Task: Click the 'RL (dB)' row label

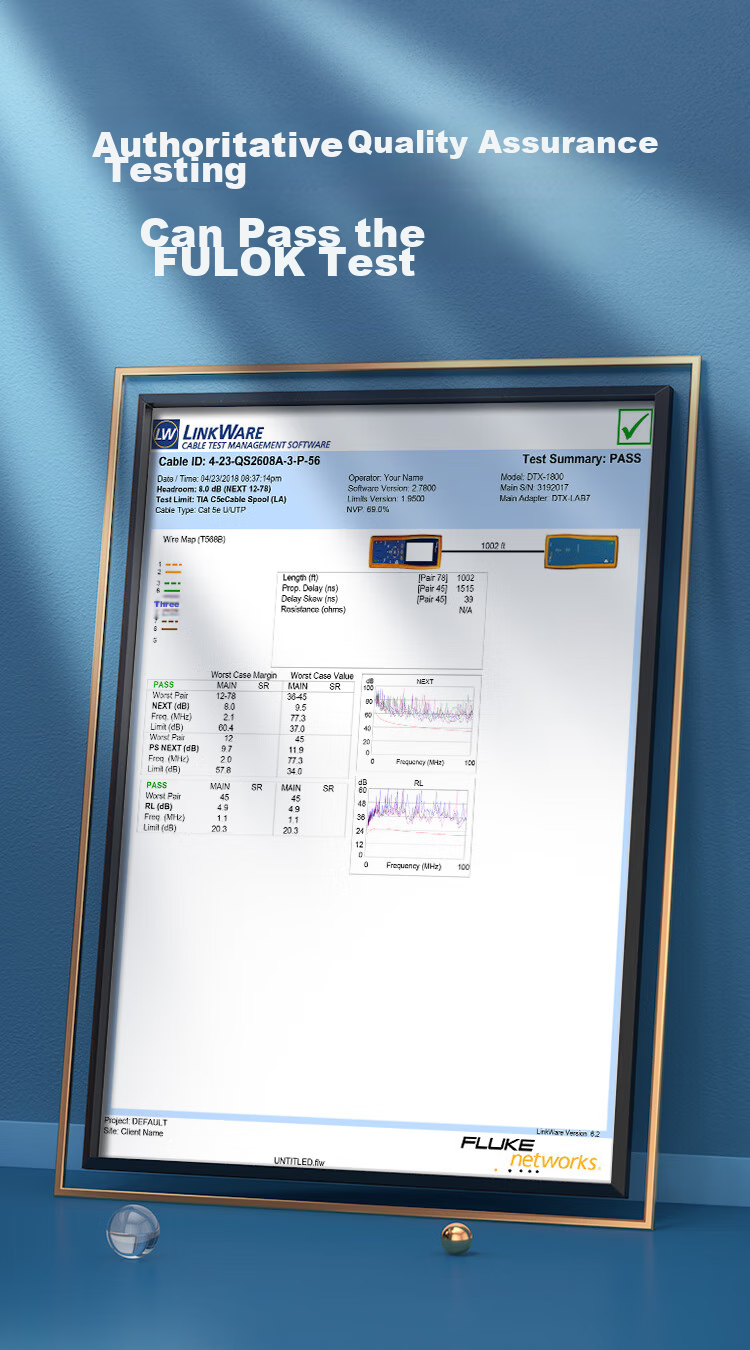Action: pos(158,806)
